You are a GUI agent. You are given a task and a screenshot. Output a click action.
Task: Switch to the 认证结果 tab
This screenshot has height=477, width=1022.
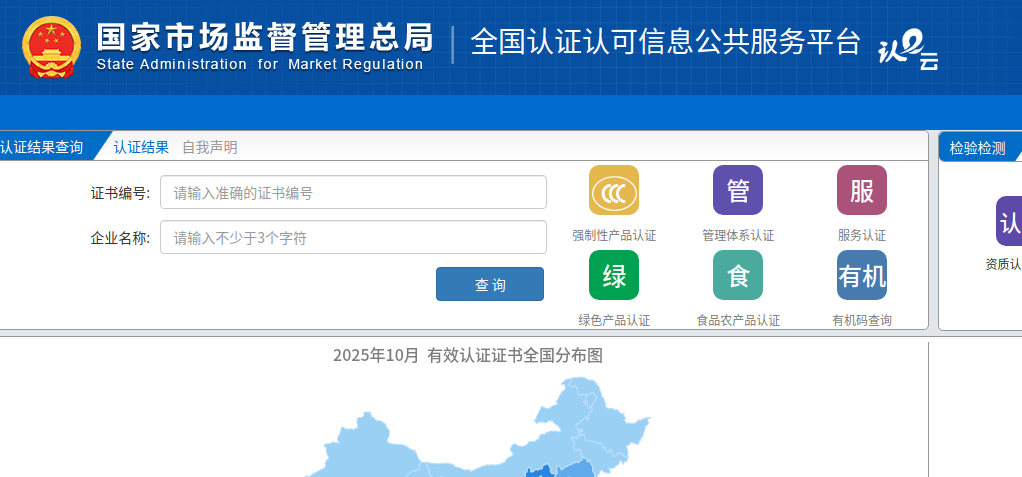[x=141, y=147]
